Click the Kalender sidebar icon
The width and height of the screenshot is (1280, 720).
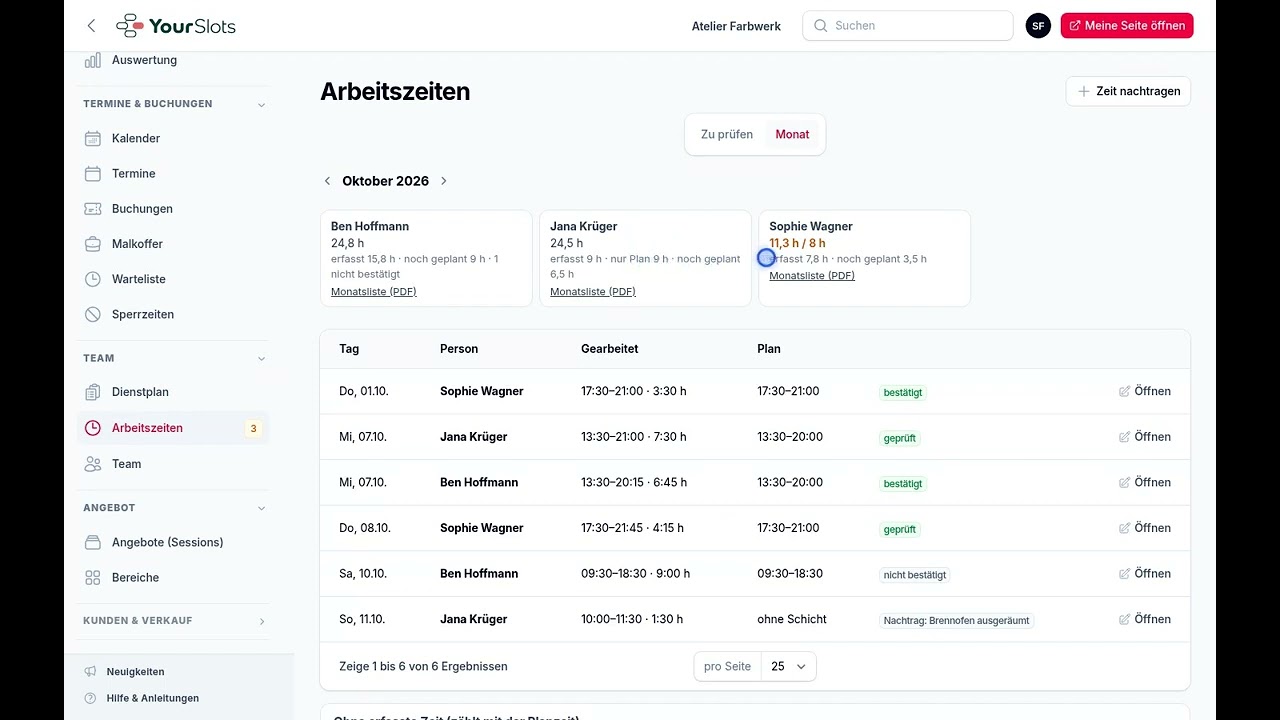point(93,138)
